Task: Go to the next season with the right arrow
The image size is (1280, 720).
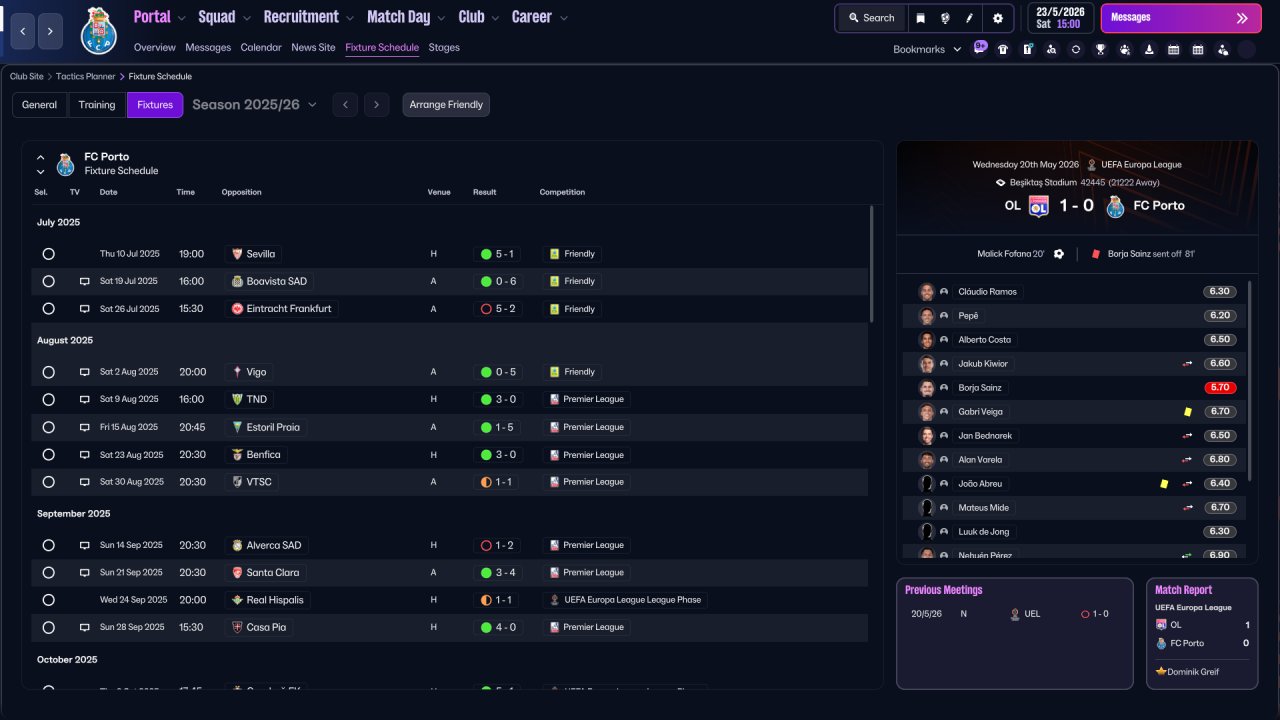Action: [377, 105]
